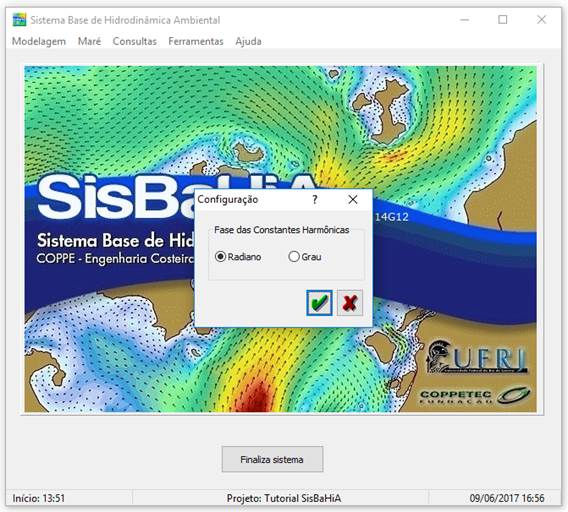Cancel configuration with the red X icon

(350, 303)
